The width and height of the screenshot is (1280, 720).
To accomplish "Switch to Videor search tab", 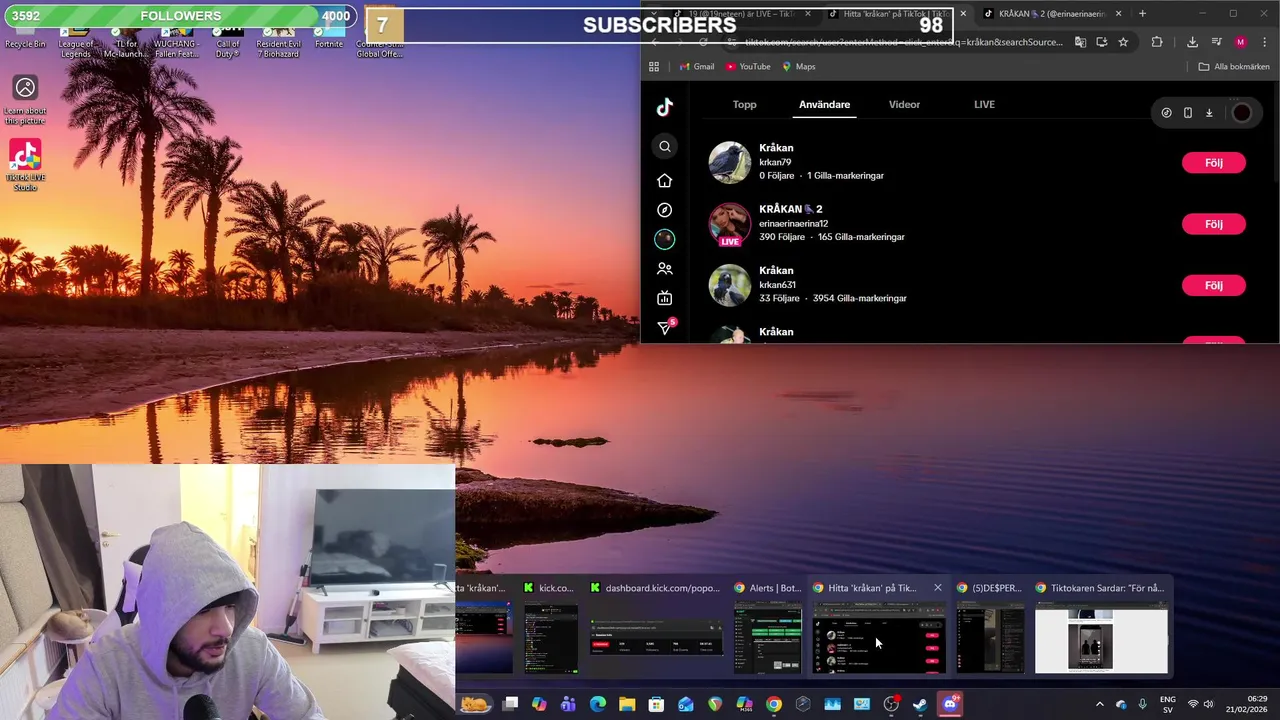I will pyautogui.click(x=904, y=104).
